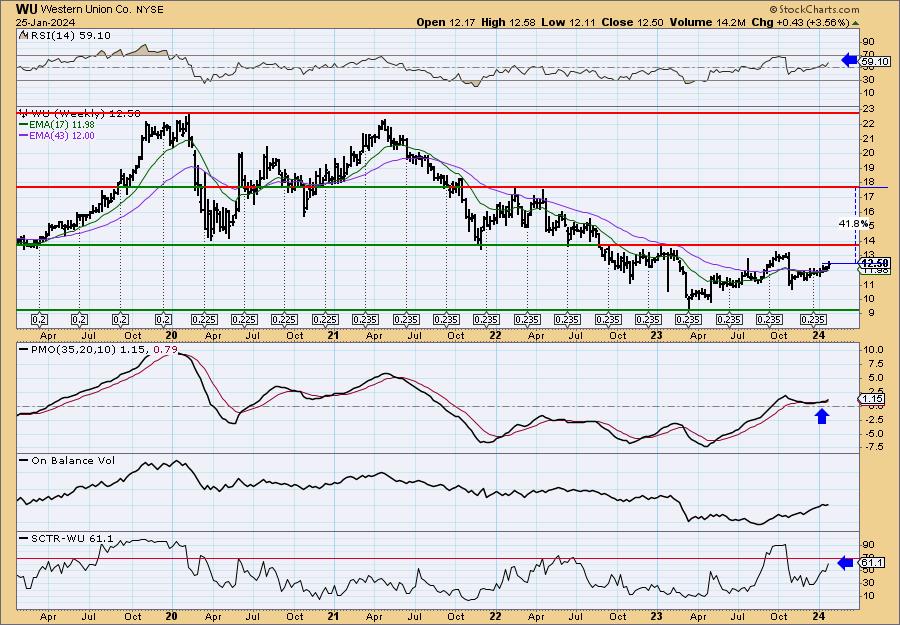Click the bold WU ticker symbol
Screen dimensions: 900x625
tap(28, 9)
